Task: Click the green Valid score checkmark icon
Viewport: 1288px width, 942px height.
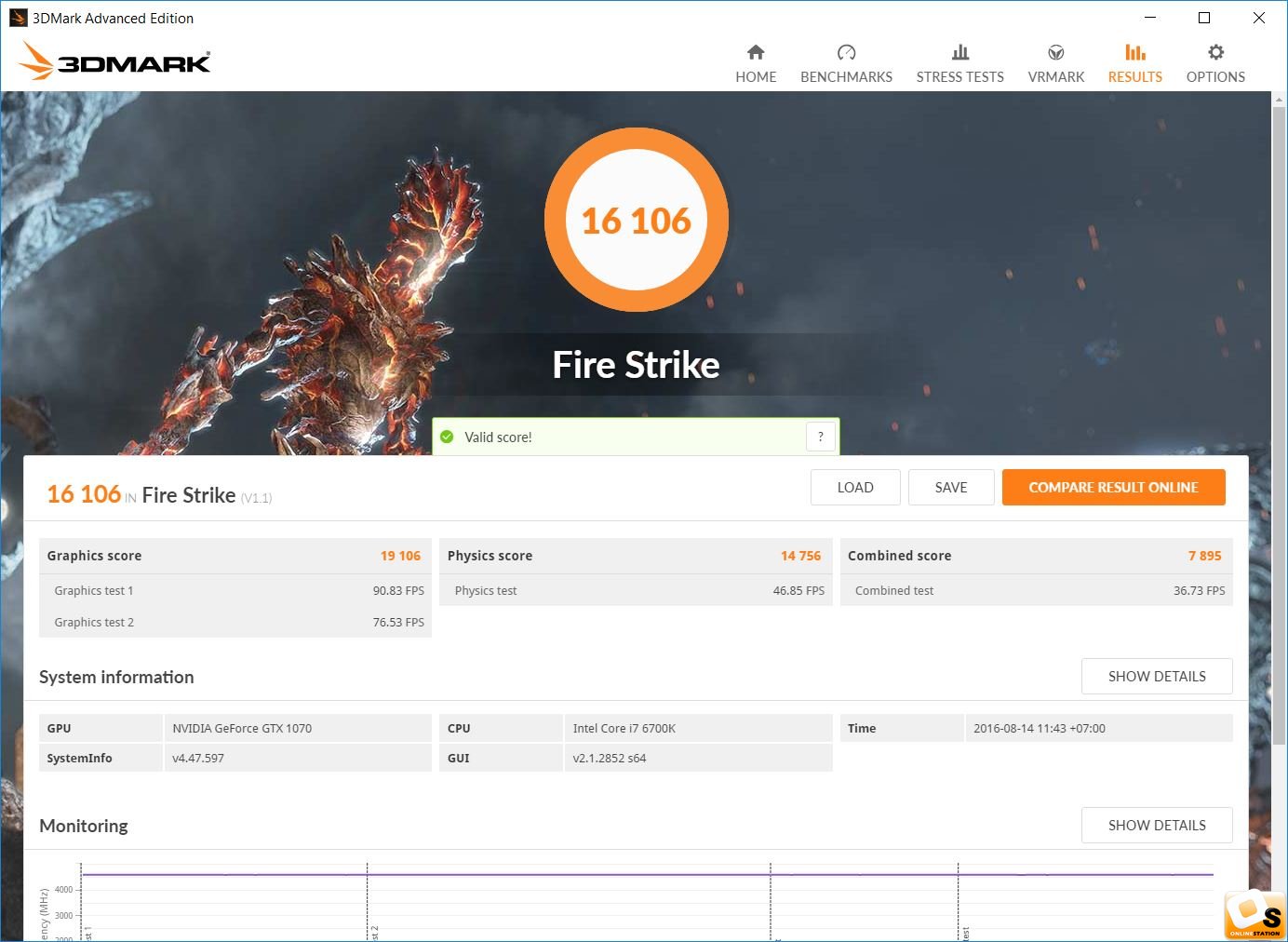Action: click(447, 437)
